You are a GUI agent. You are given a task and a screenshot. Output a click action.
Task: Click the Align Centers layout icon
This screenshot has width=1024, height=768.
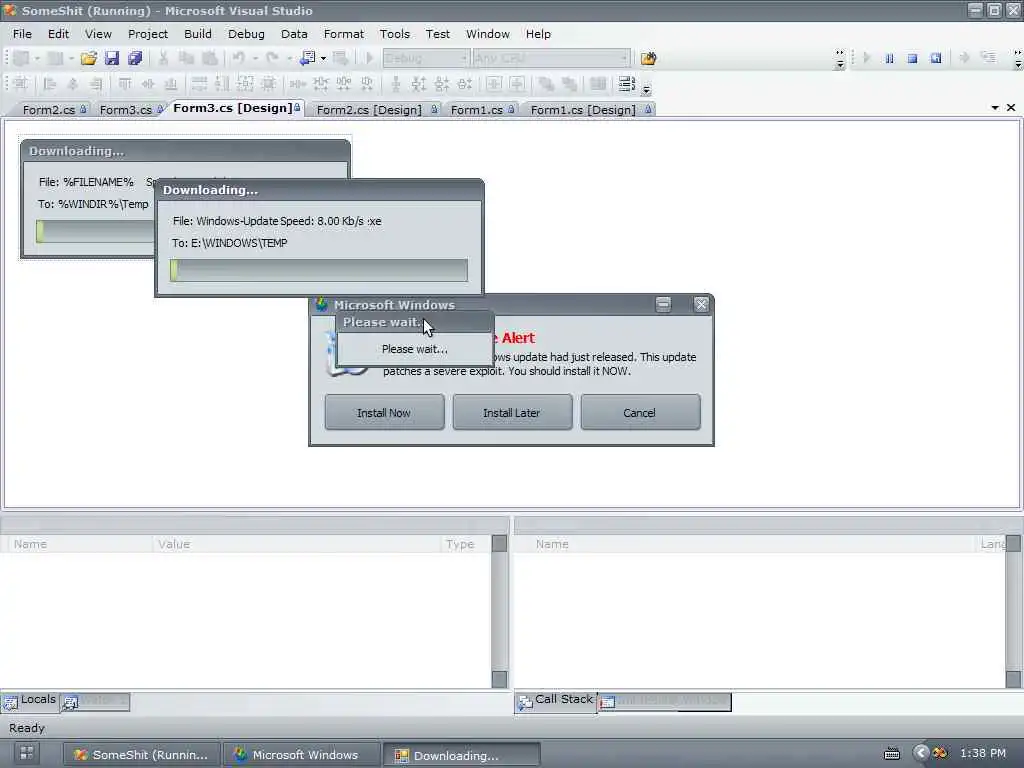[x=72, y=84]
